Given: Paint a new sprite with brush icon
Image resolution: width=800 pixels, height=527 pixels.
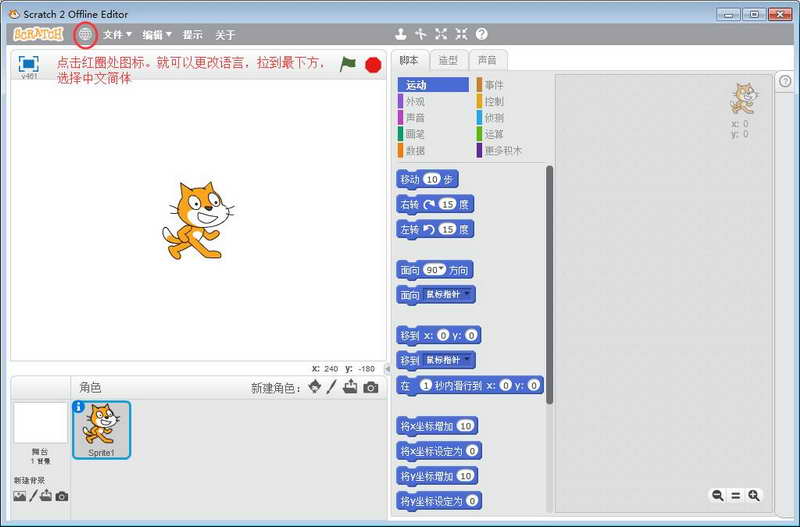Looking at the screenshot, I should pos(332,387).
